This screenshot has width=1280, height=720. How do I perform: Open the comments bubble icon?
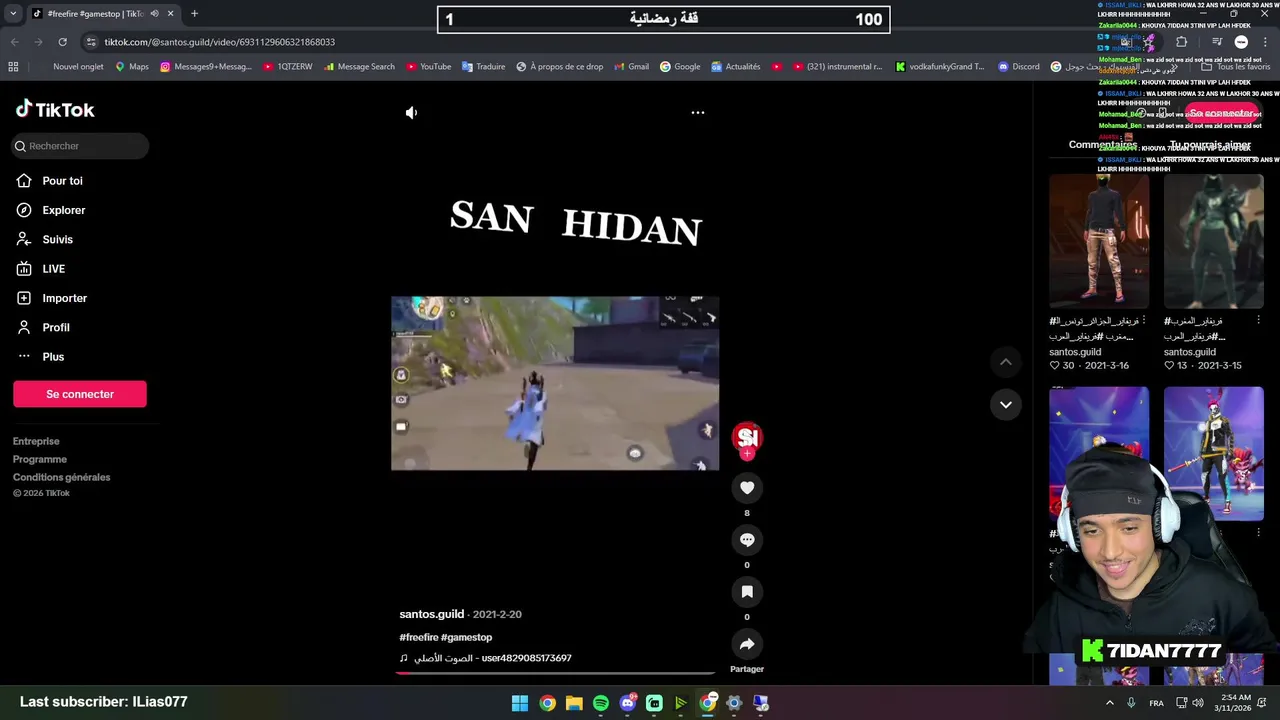[747, 539]
